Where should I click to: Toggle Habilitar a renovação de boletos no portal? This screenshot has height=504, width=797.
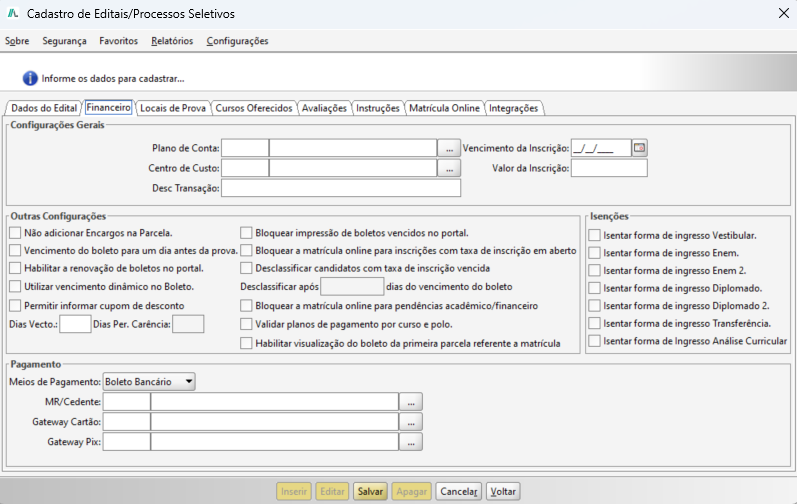tap(15, 268)
